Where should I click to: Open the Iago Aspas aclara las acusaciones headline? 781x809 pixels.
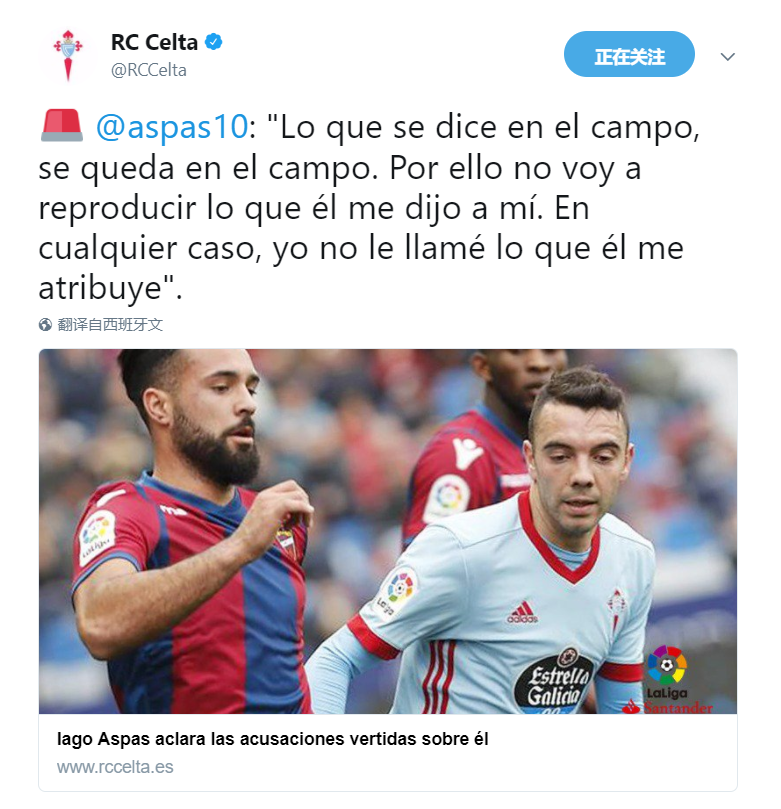click(272, 739)
